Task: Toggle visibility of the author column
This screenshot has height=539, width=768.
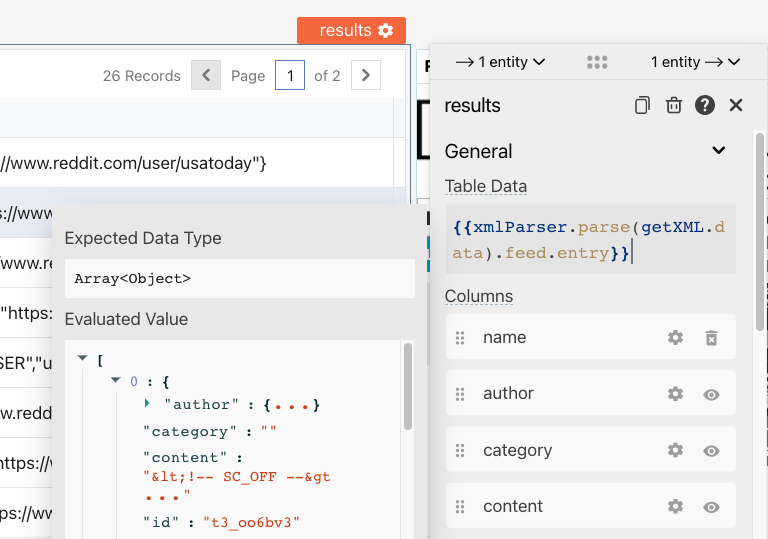Action: 711,394
